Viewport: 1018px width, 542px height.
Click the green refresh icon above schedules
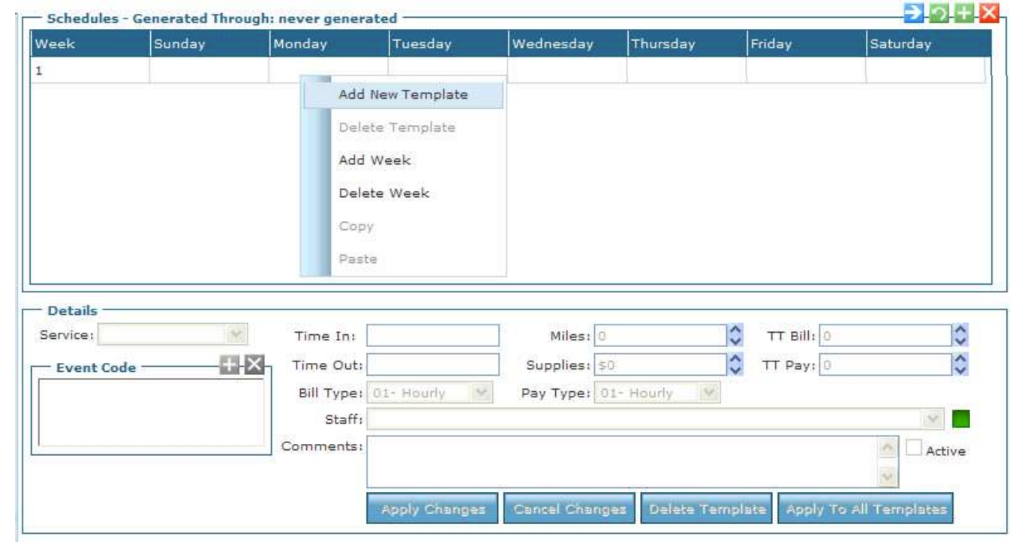click(940, 13)
